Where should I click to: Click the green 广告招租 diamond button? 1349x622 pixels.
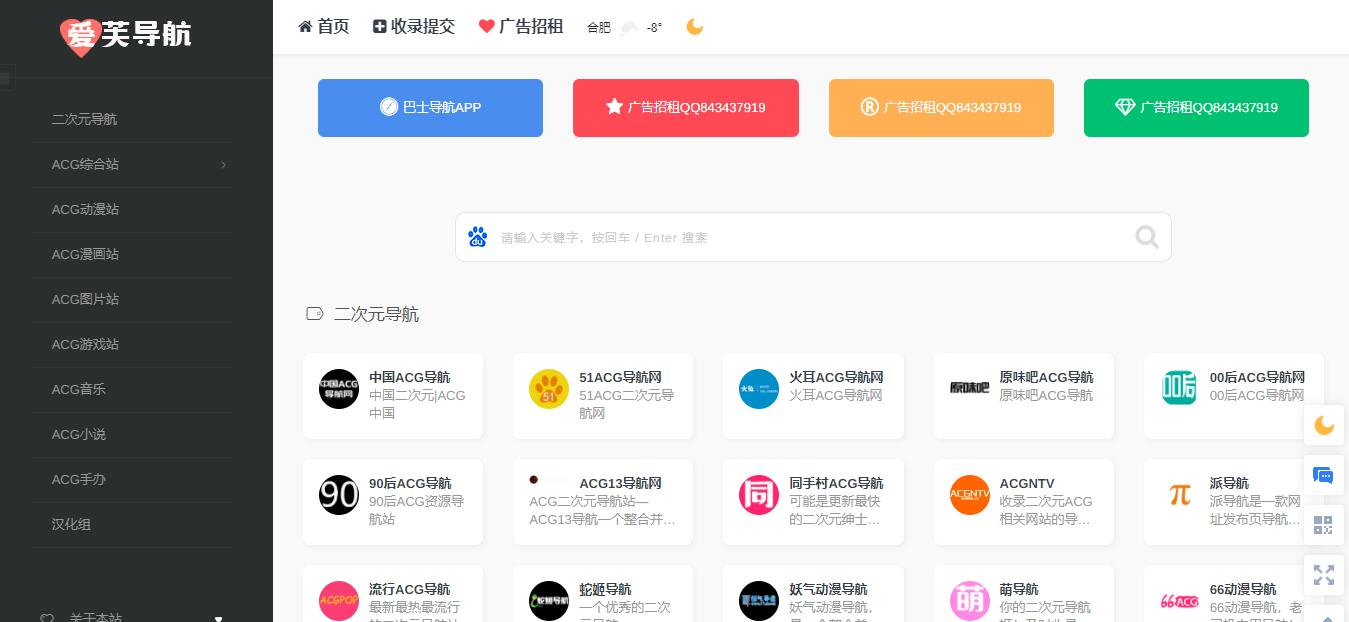click(1196, 107)
